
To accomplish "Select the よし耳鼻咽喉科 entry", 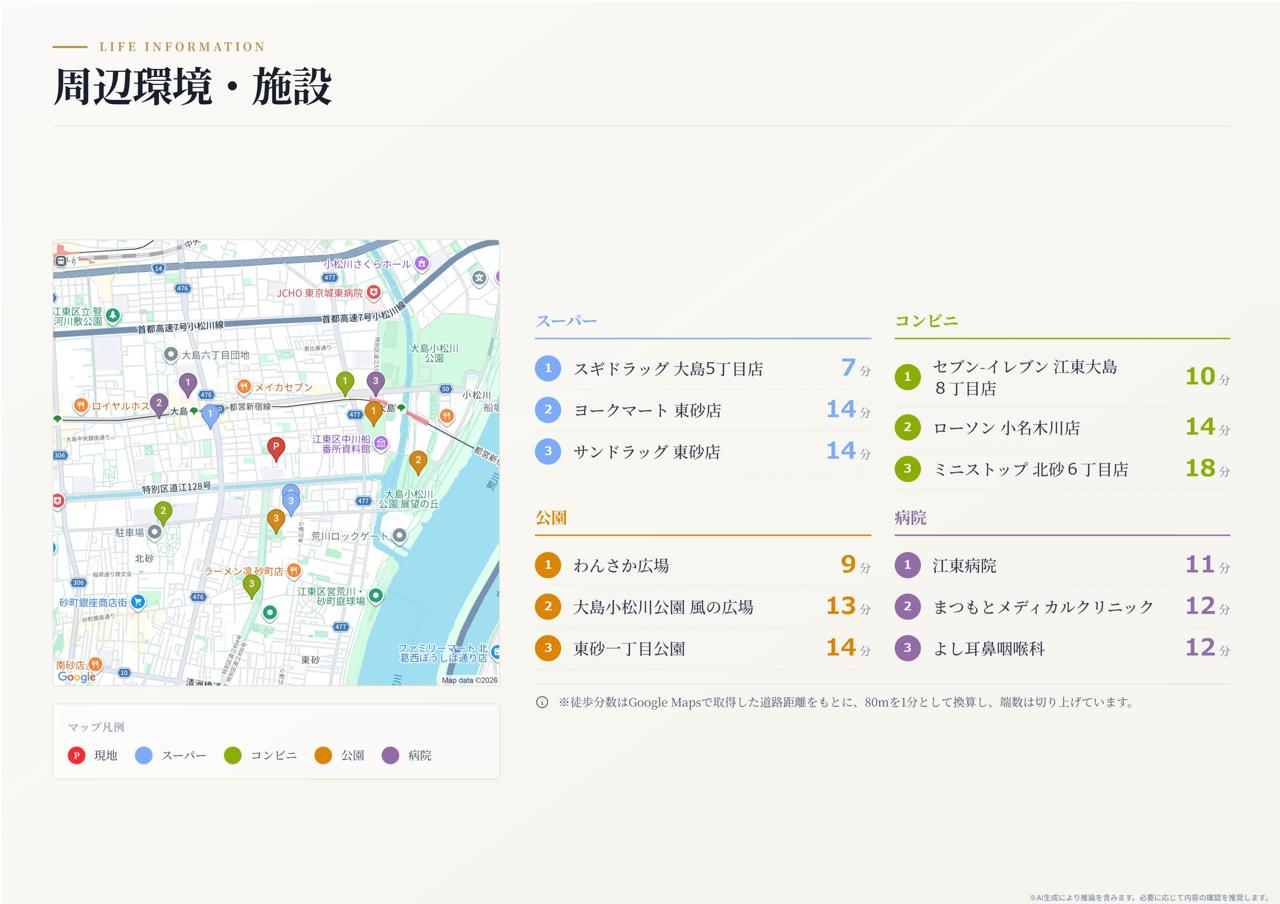I will tap(1062, 648).
